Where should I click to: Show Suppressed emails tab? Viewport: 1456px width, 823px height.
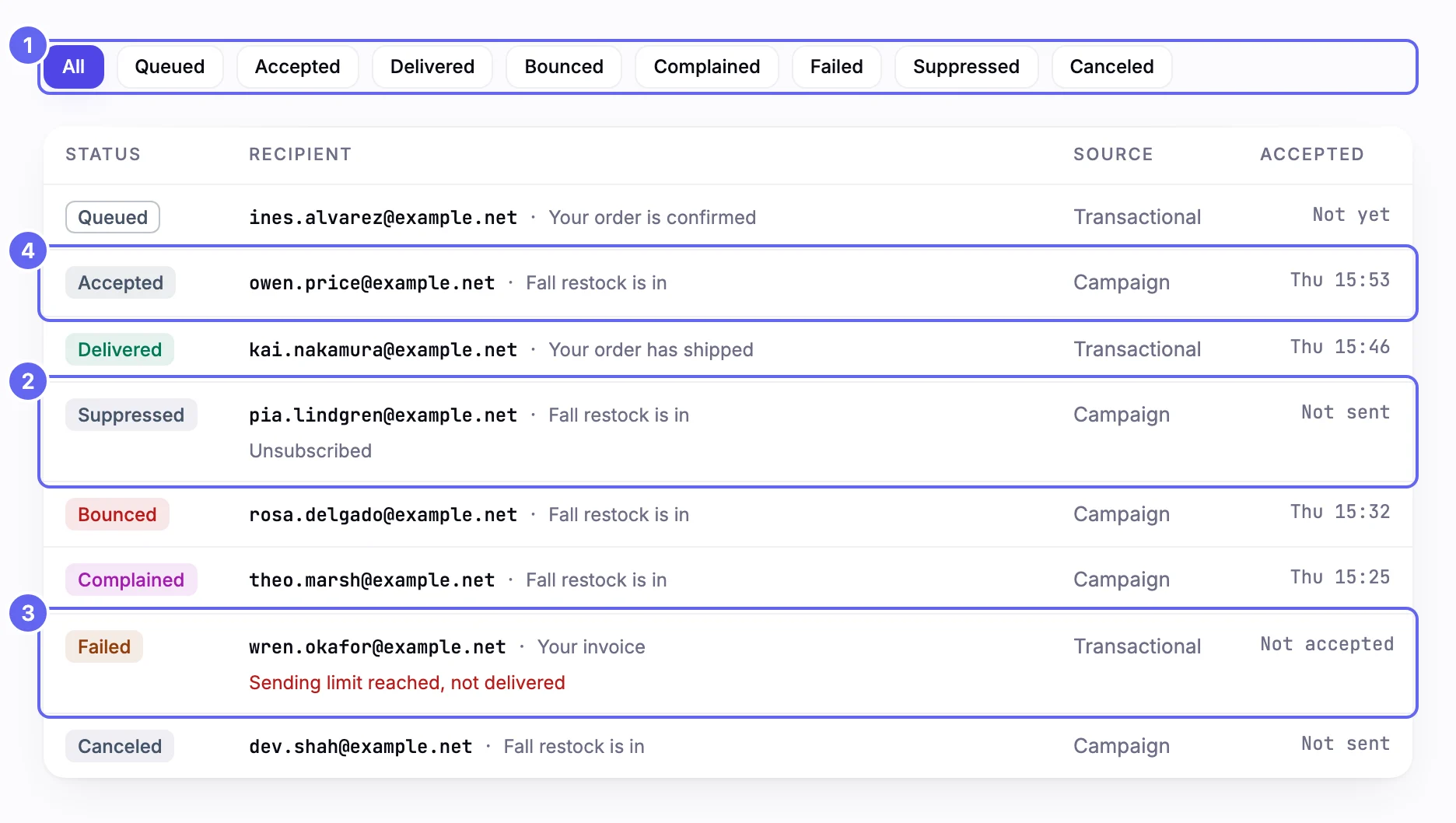[966, 67]
